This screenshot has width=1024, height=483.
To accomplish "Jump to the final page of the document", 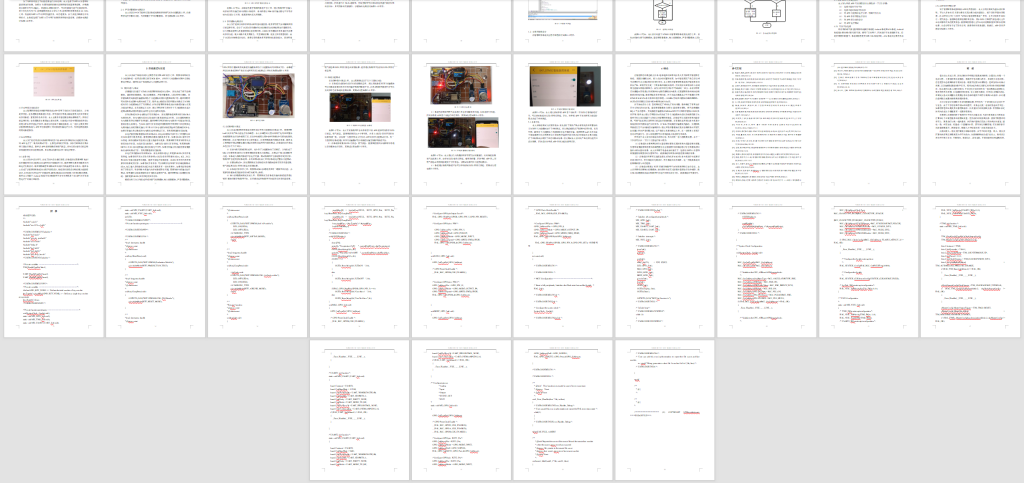I will coord(664,410).
